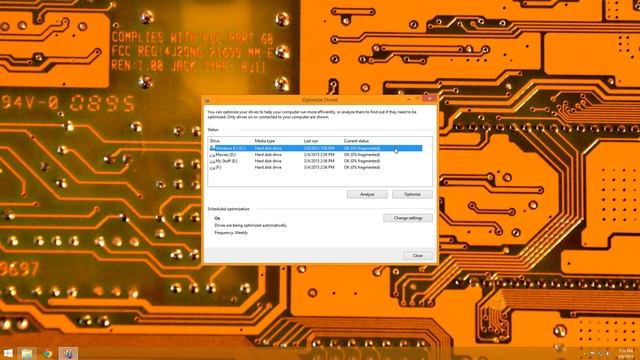Minimize the Optimize Drives window
This screenshot has width=640, height=360.
[409, 99]
